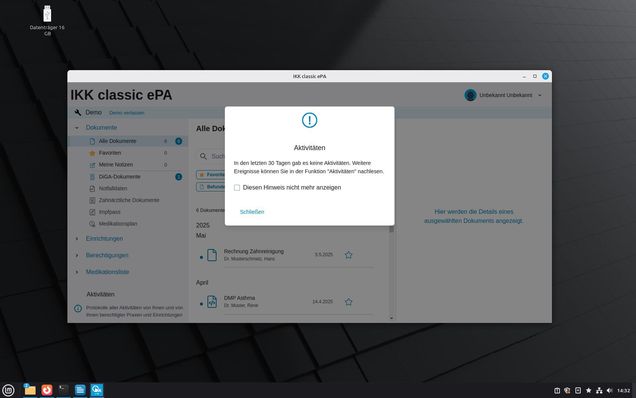
Task: Expand the Medikationsliste section
Action: coord(77,272)
